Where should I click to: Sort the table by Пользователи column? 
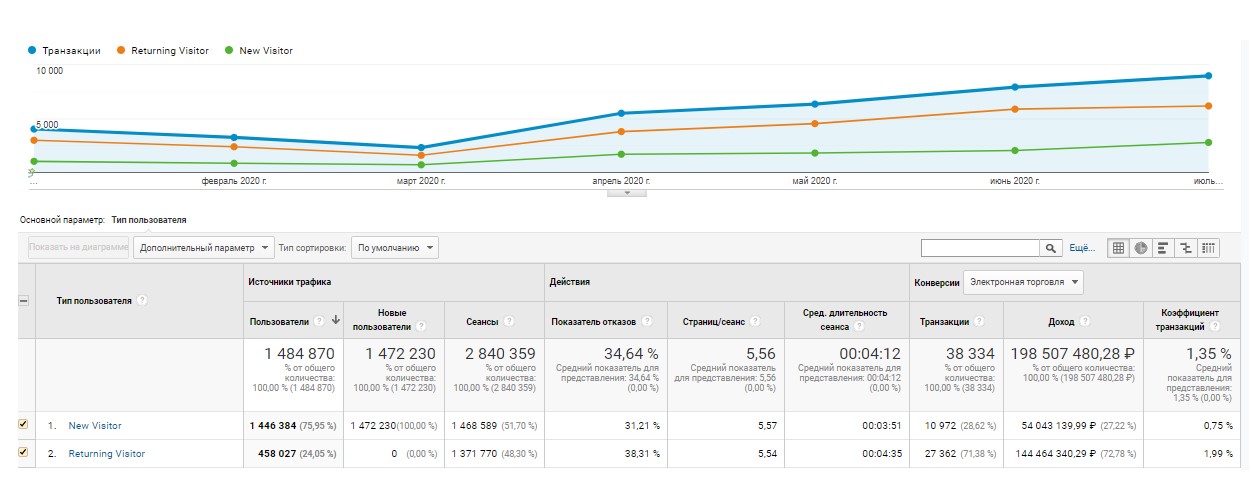pyautogui.click(x=280, y=321)
